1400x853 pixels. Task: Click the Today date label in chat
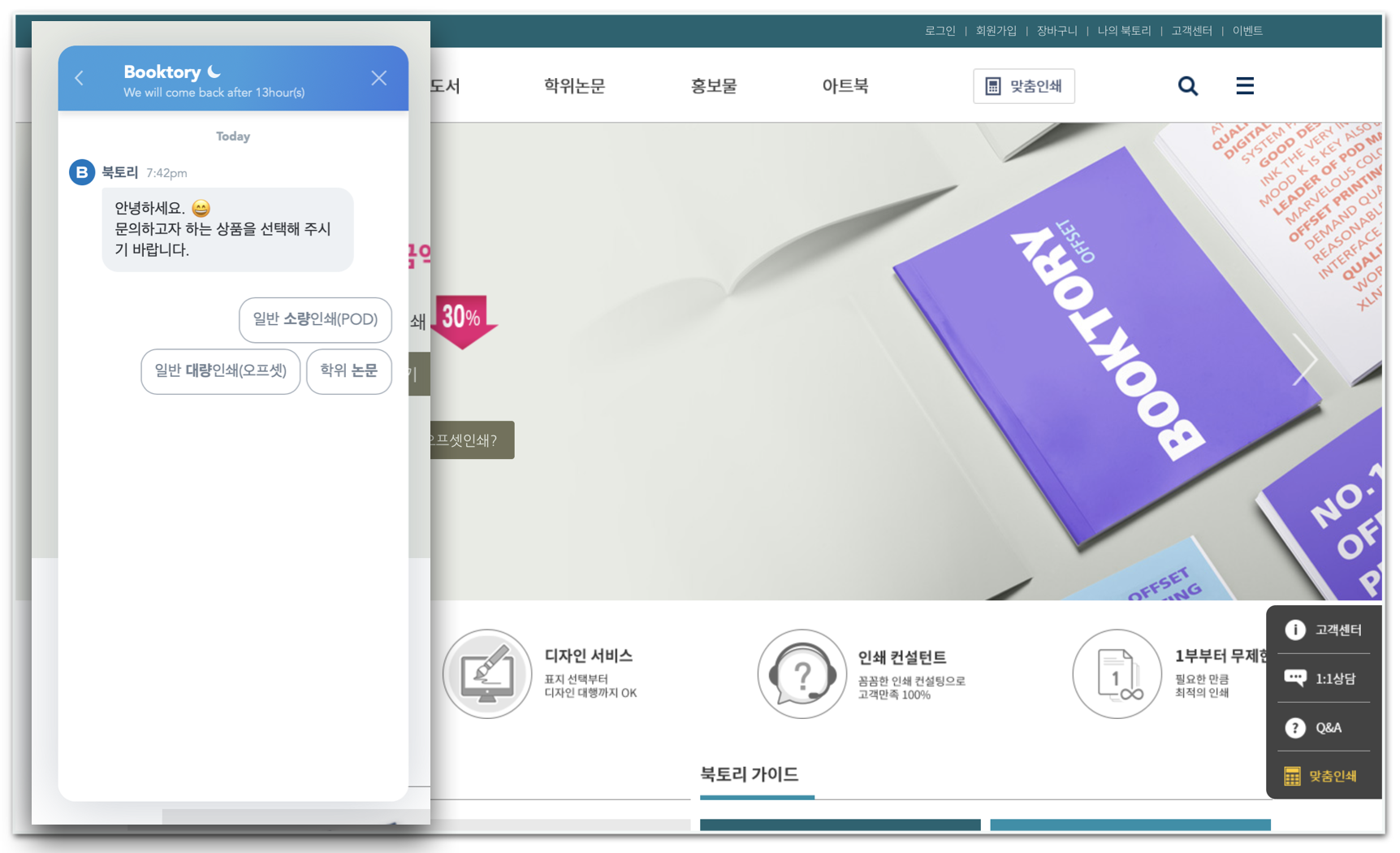coord(233,136)
